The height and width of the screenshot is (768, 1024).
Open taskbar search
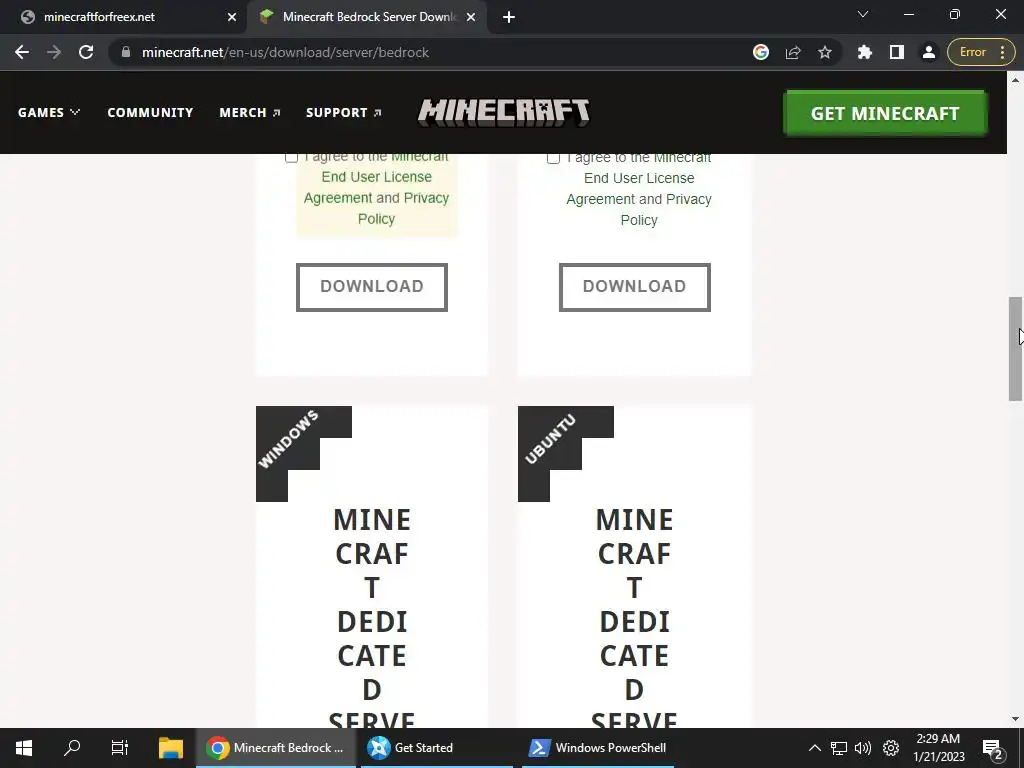[x=72, y=748]
